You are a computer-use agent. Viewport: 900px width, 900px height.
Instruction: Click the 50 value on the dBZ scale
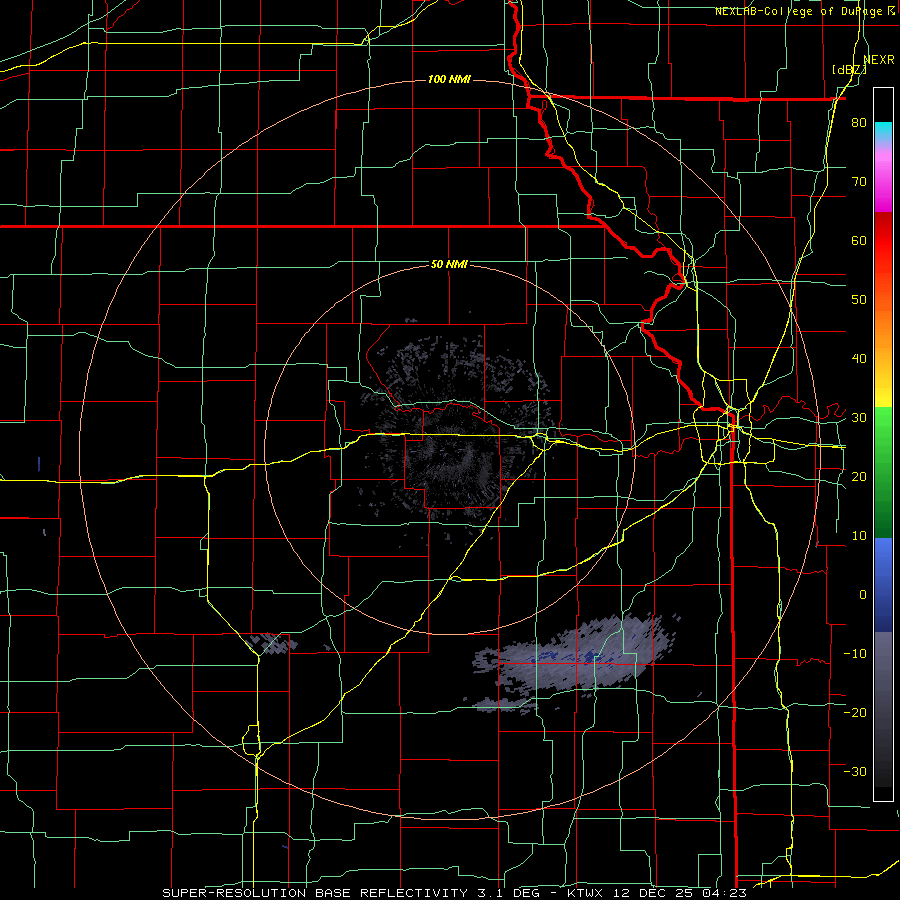(859, 299)
